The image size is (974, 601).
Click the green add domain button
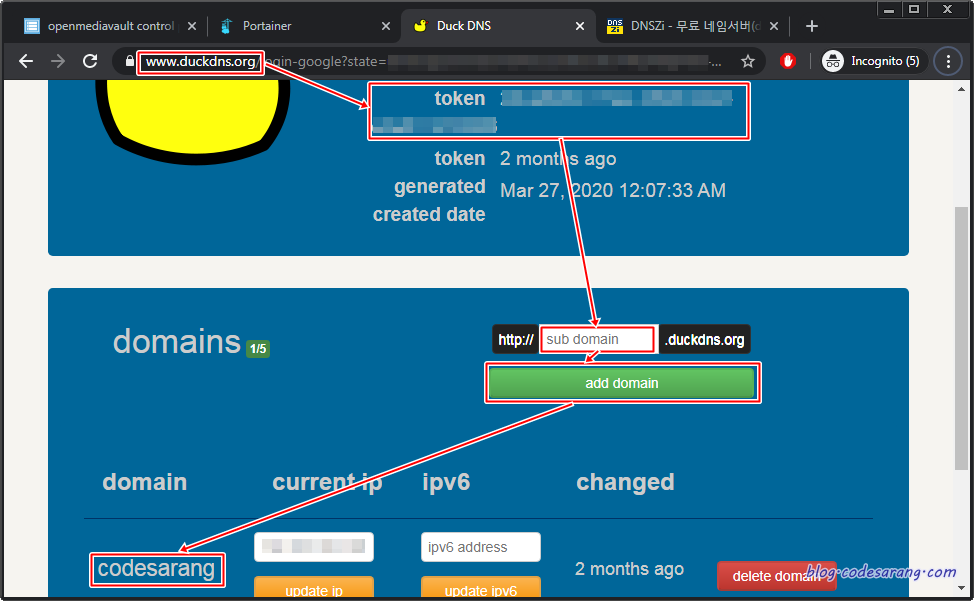(622, 383)
